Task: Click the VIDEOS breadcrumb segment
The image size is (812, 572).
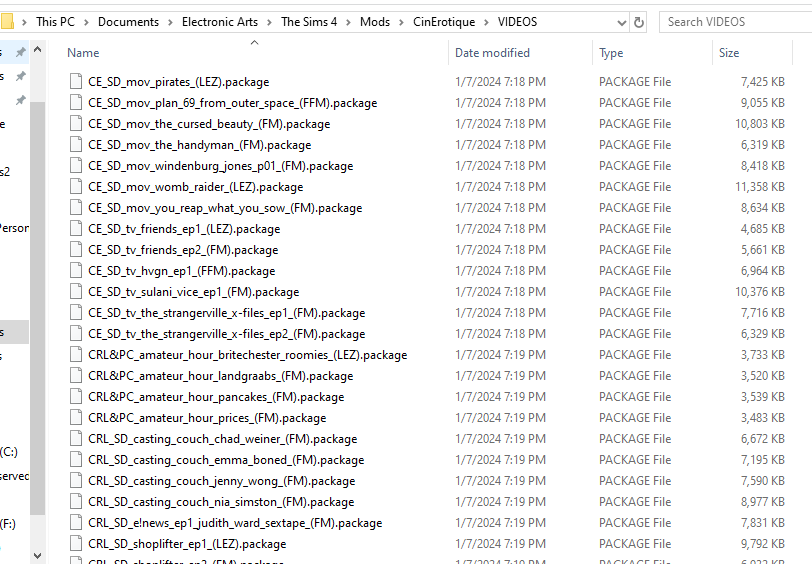Action: (517, 22)
